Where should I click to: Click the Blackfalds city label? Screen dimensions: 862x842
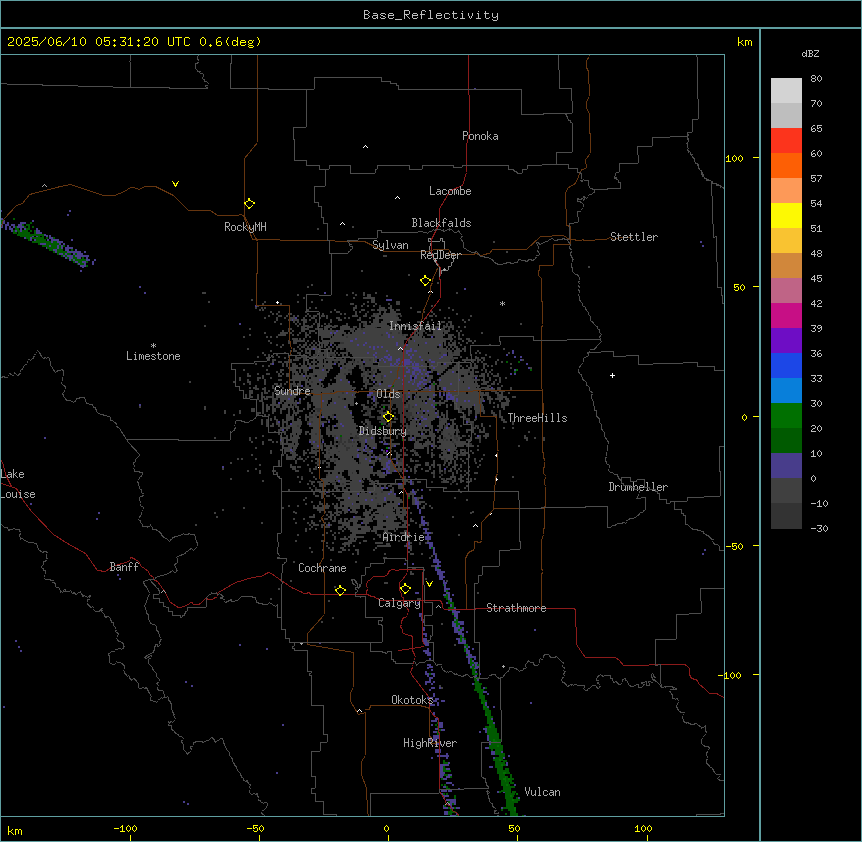(441, 223)
